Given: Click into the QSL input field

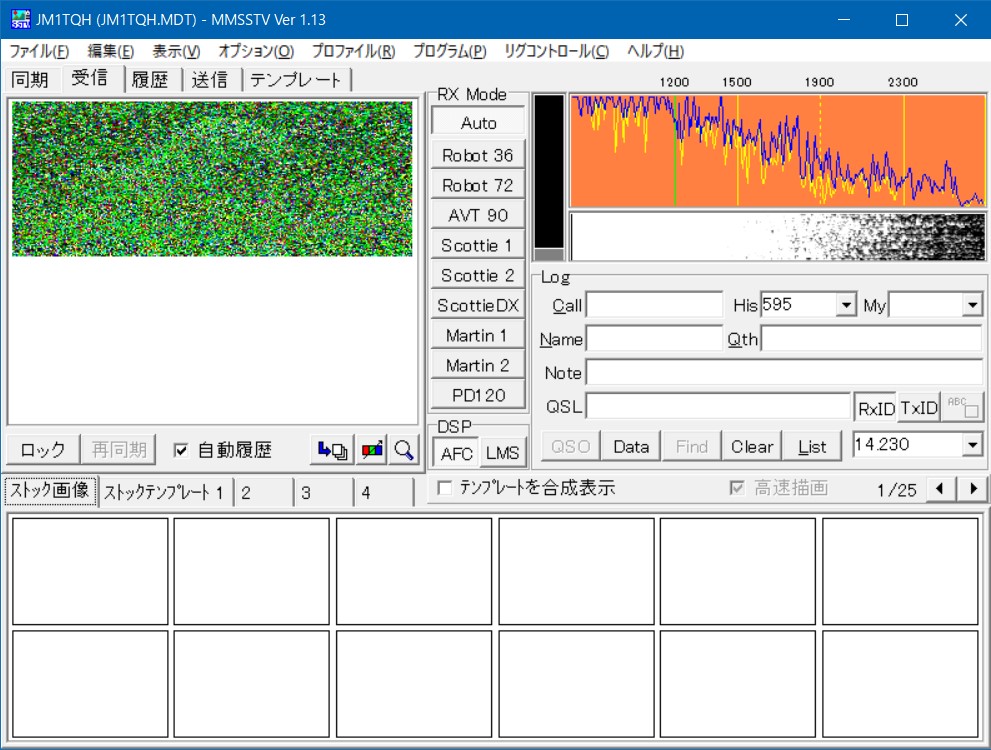Looking at the screenshot, I should (x=718, y=406).
